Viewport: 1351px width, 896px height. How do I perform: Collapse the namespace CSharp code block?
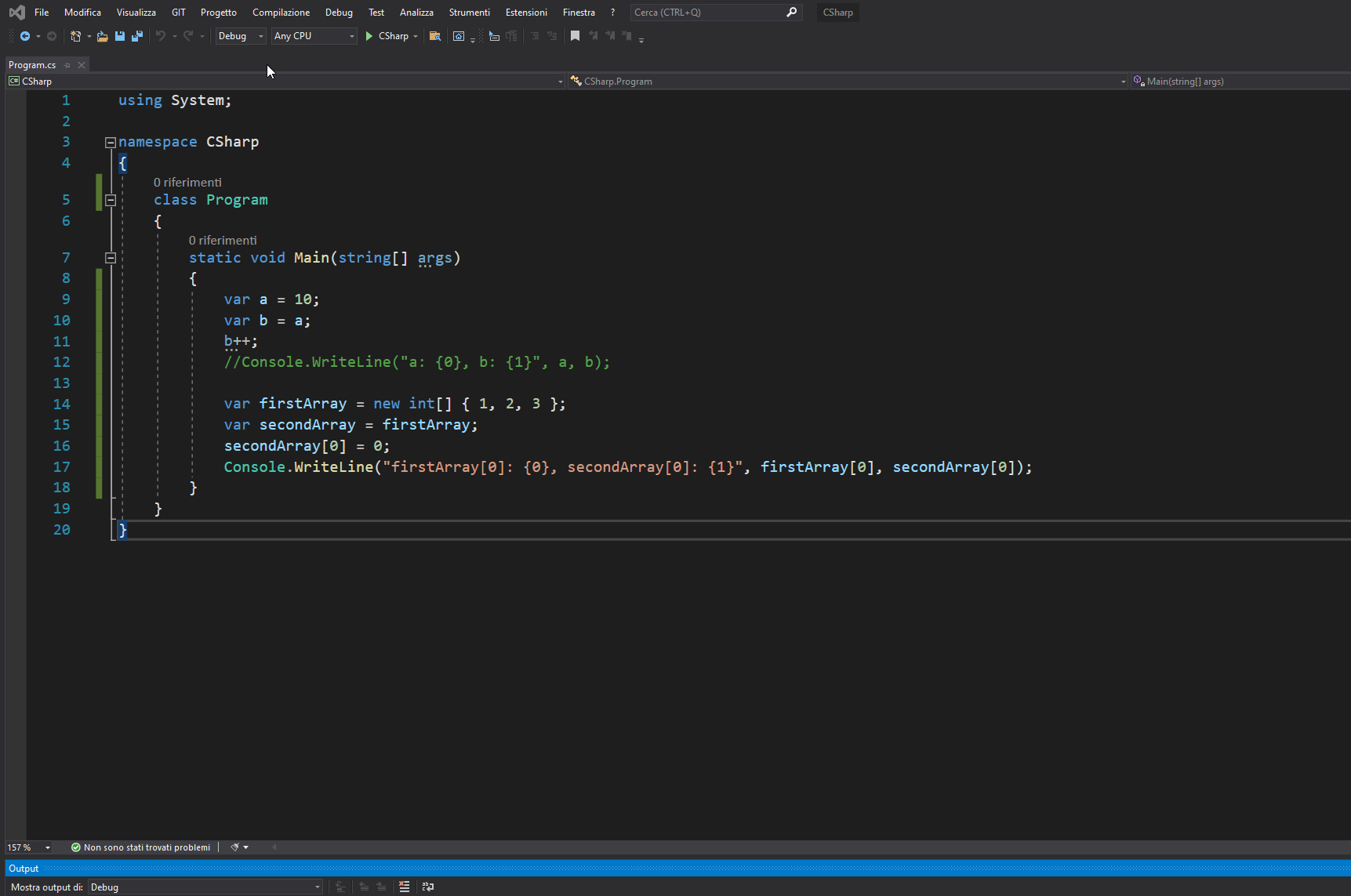pos(111,143)
